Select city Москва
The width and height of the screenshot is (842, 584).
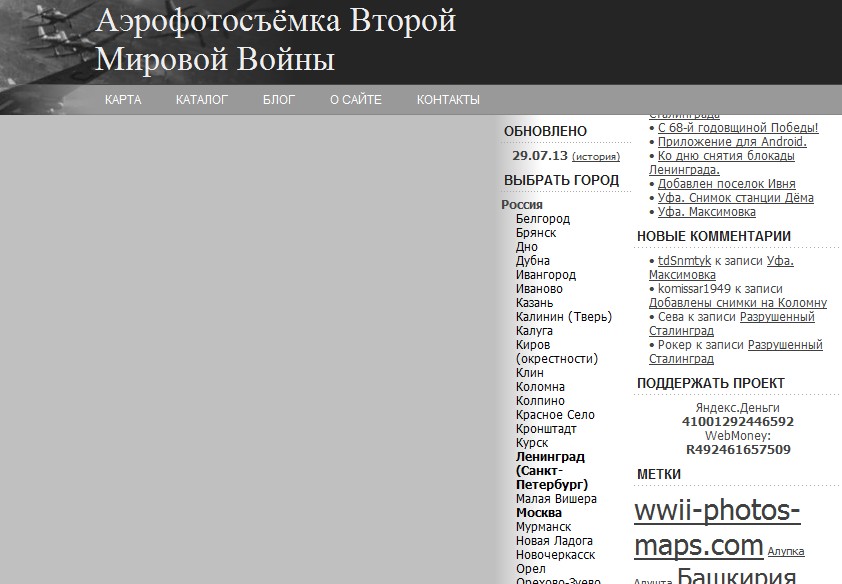tap(539, 513)
